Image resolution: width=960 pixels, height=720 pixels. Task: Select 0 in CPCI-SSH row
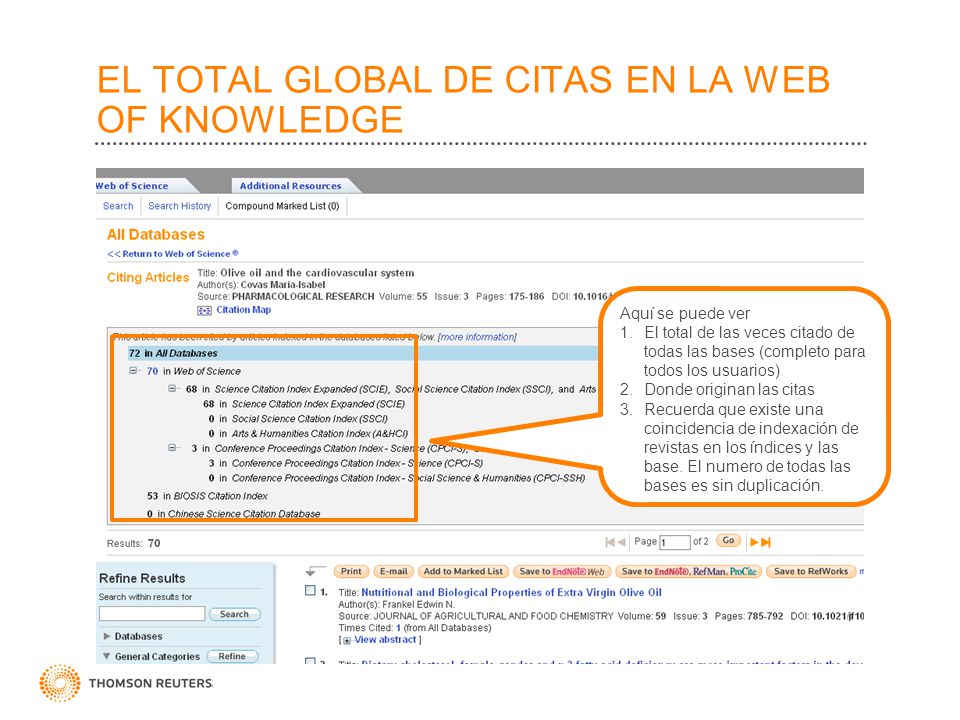tap(397, 478)
